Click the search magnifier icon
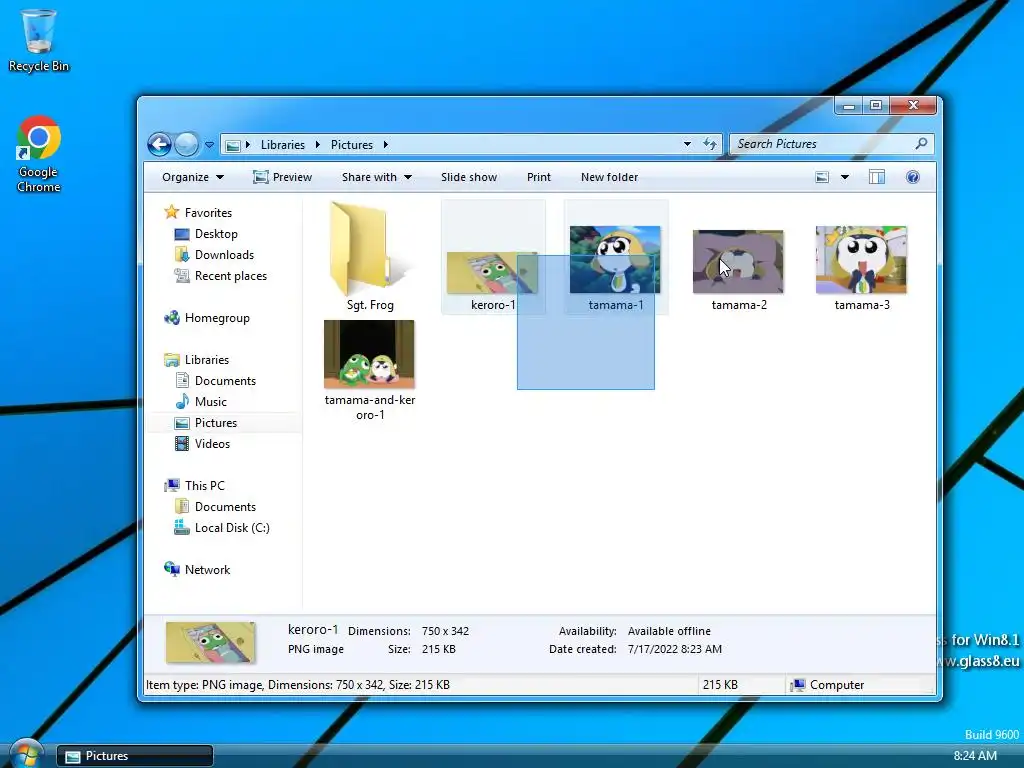1024x768 pixels. tap(921, 144)
